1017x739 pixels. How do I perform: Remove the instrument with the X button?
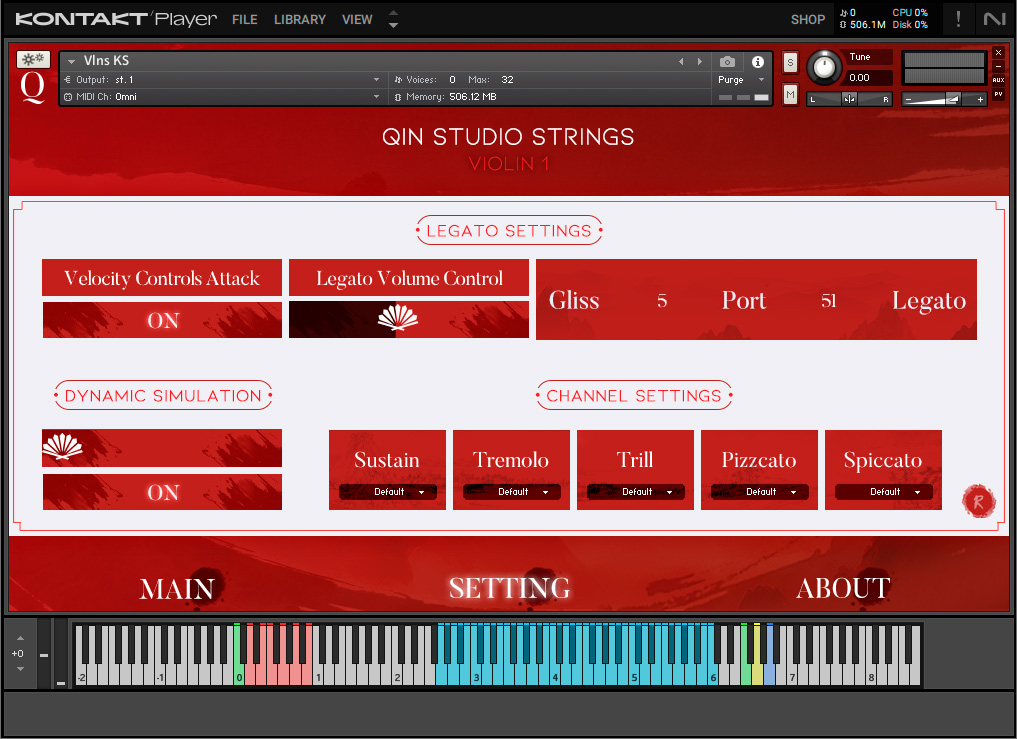click(x=999, y=53)
